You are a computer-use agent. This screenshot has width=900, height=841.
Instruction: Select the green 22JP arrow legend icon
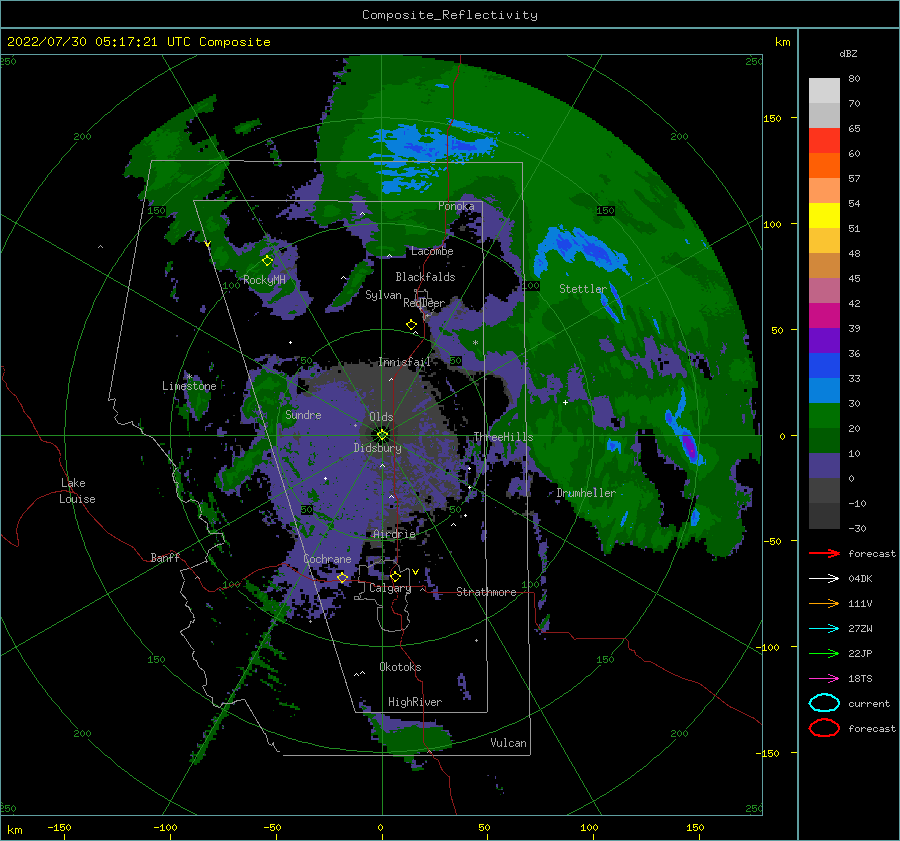[825, 653]
